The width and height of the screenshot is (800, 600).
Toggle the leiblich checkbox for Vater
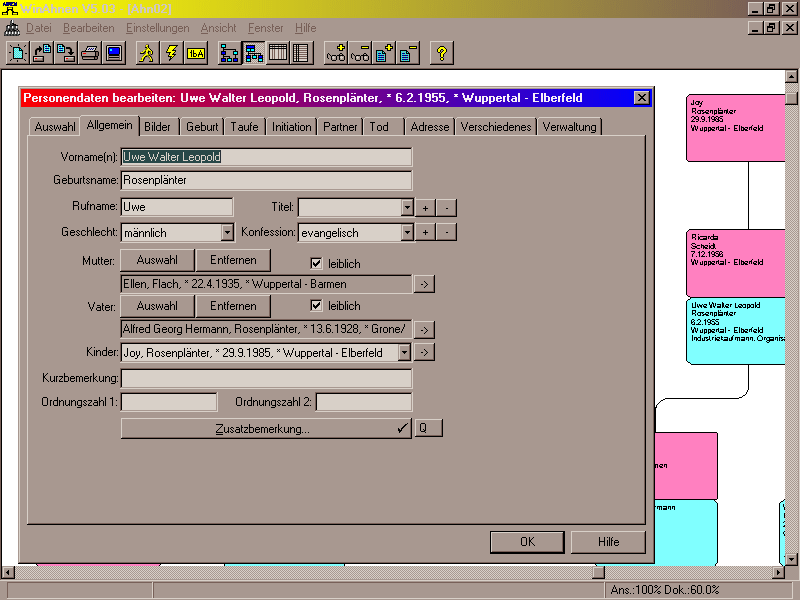tap(317, 305)
